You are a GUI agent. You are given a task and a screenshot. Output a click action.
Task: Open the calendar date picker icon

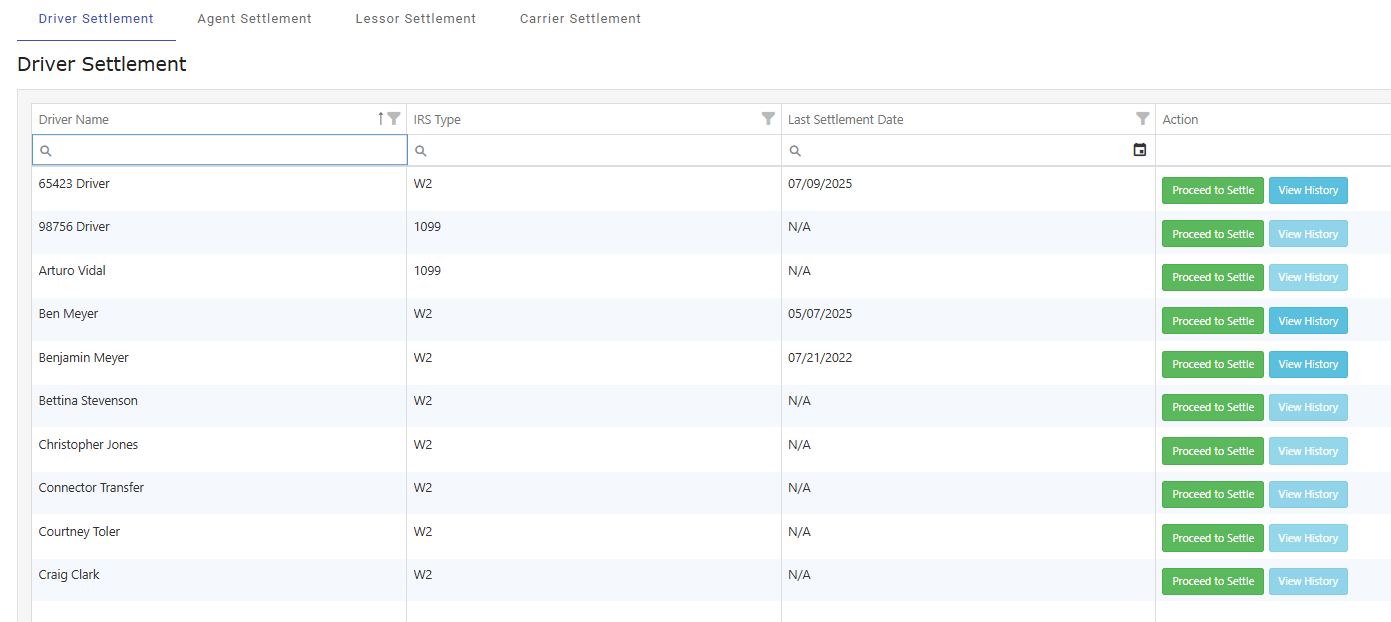pyautogui.click(x=1140, y=150)
